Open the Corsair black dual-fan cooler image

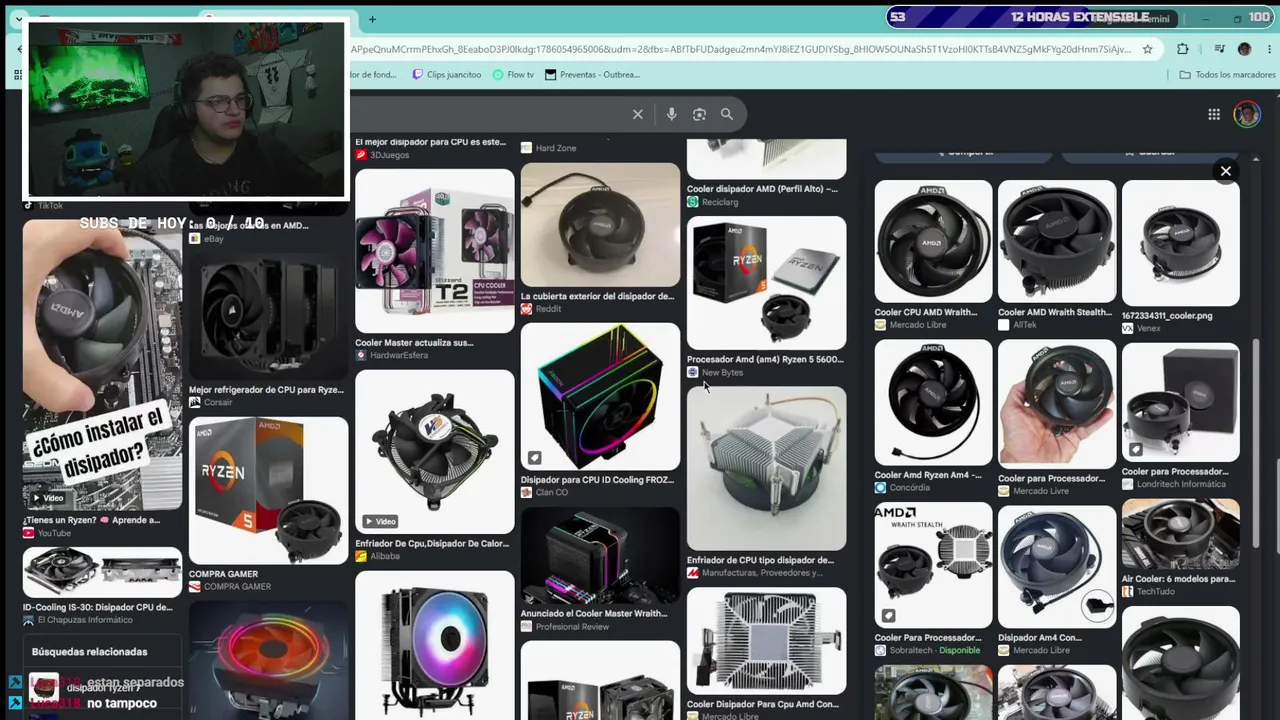(268, 314)
